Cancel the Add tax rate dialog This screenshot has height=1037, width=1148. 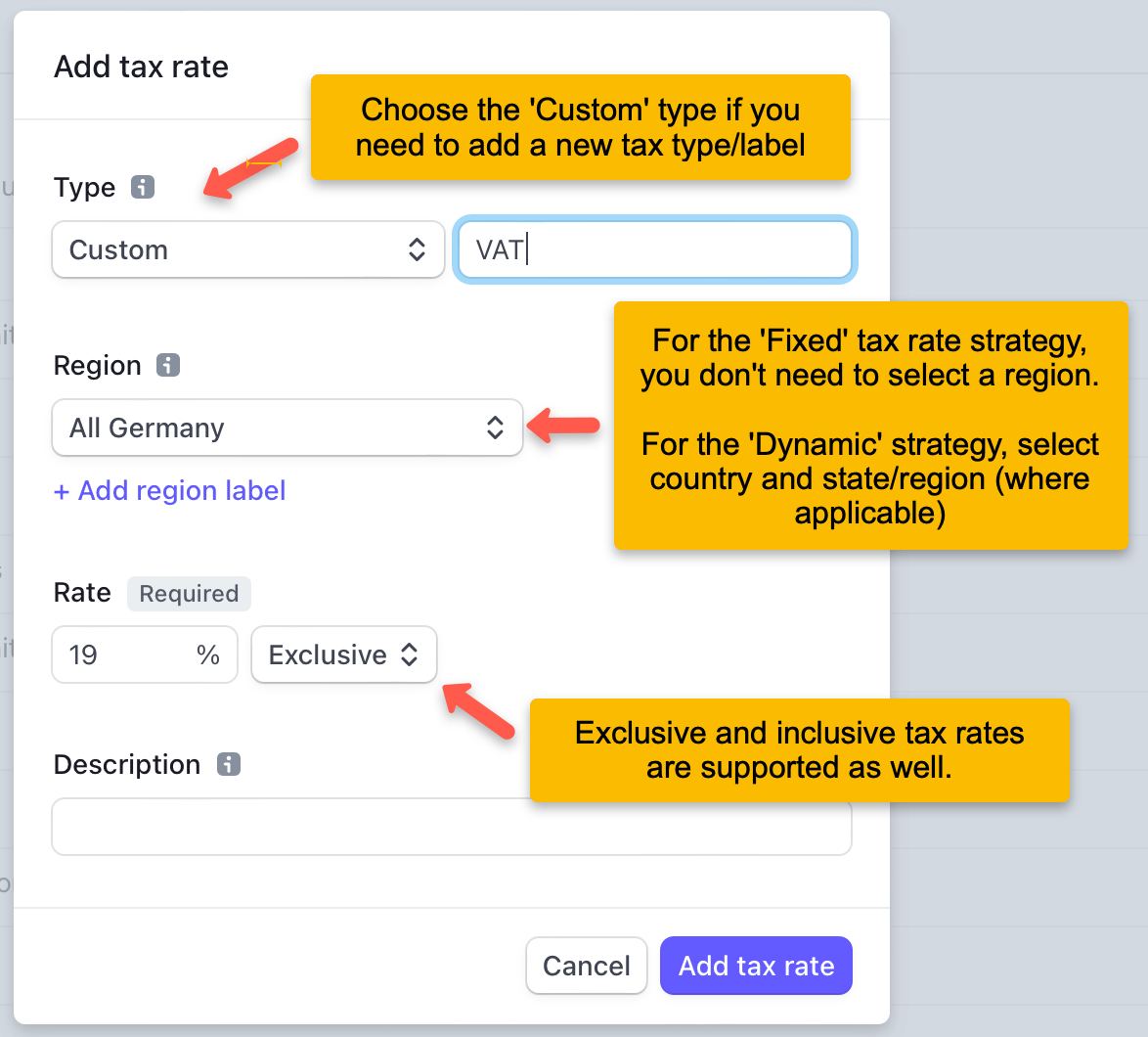coord(586,966)
